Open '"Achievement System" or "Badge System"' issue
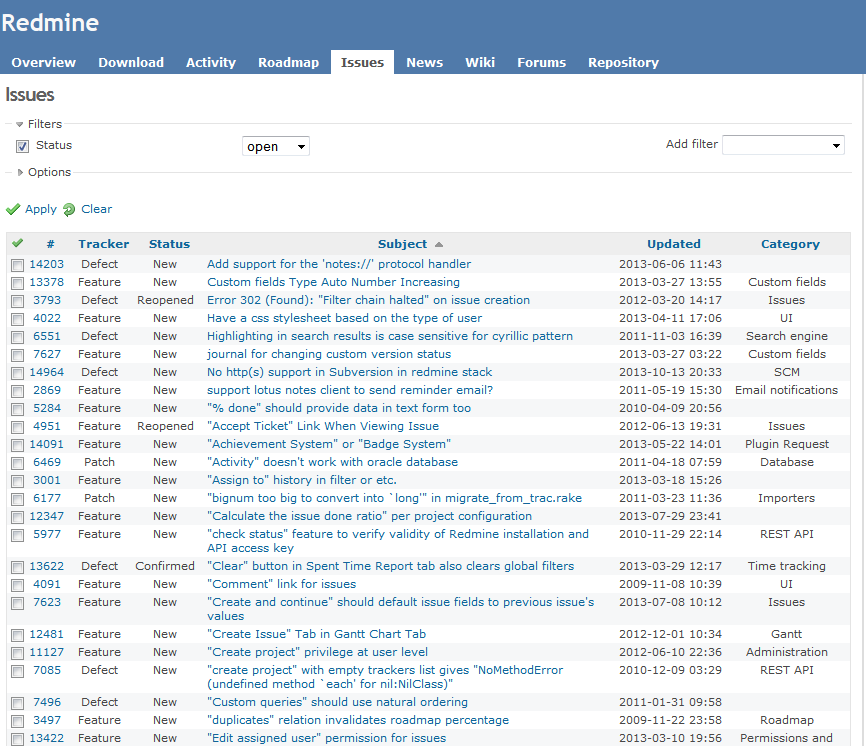The image size is (866, 746). [329, 444]
